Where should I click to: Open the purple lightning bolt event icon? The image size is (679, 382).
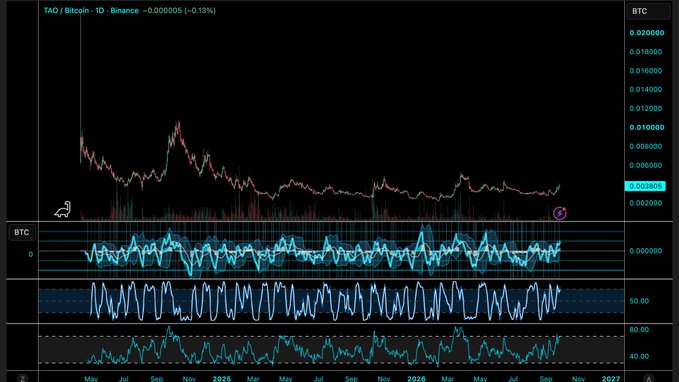(x=559, y=213)
